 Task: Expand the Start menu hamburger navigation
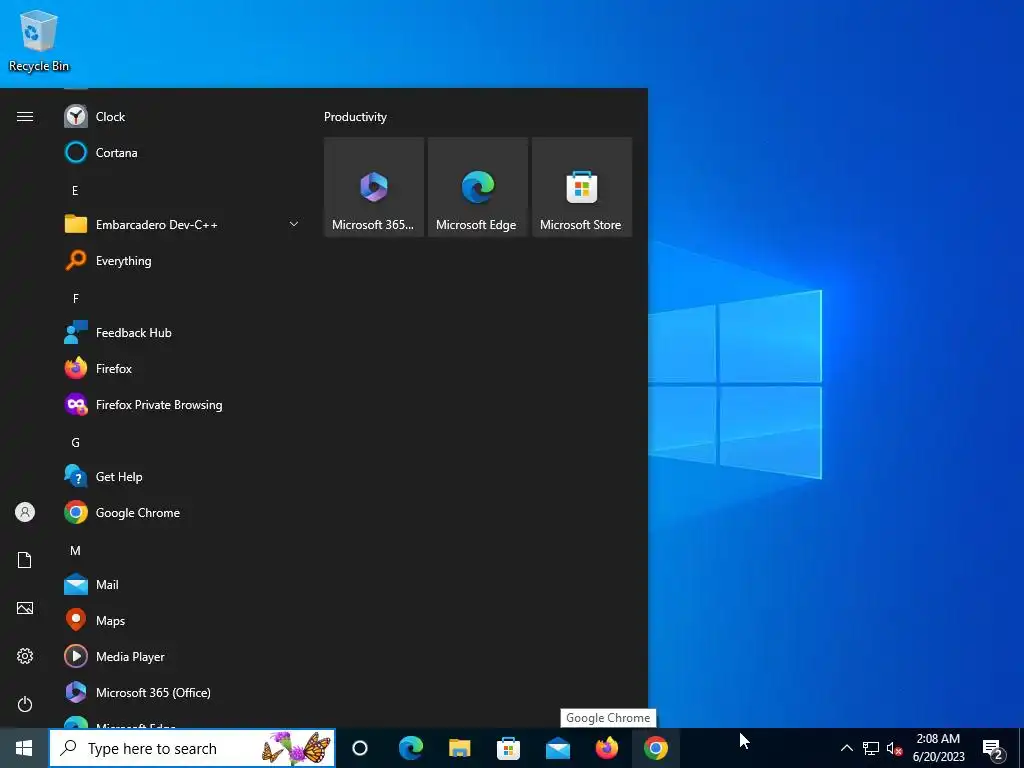[25, 117]
